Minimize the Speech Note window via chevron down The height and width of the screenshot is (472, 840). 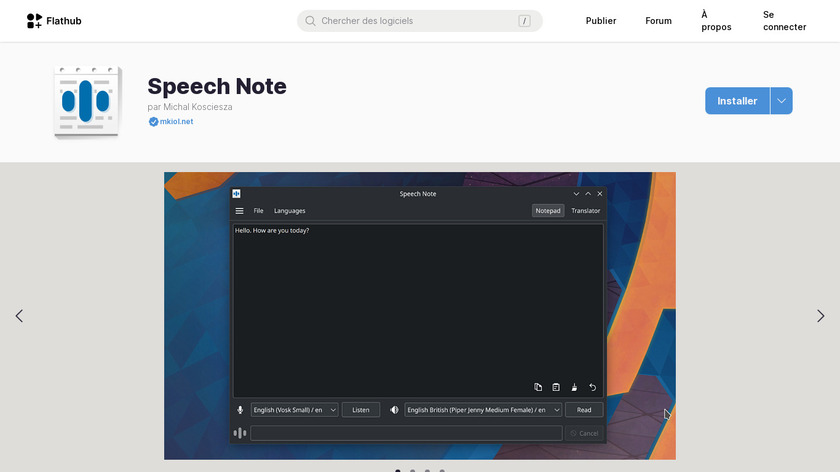tap(576, 194)
